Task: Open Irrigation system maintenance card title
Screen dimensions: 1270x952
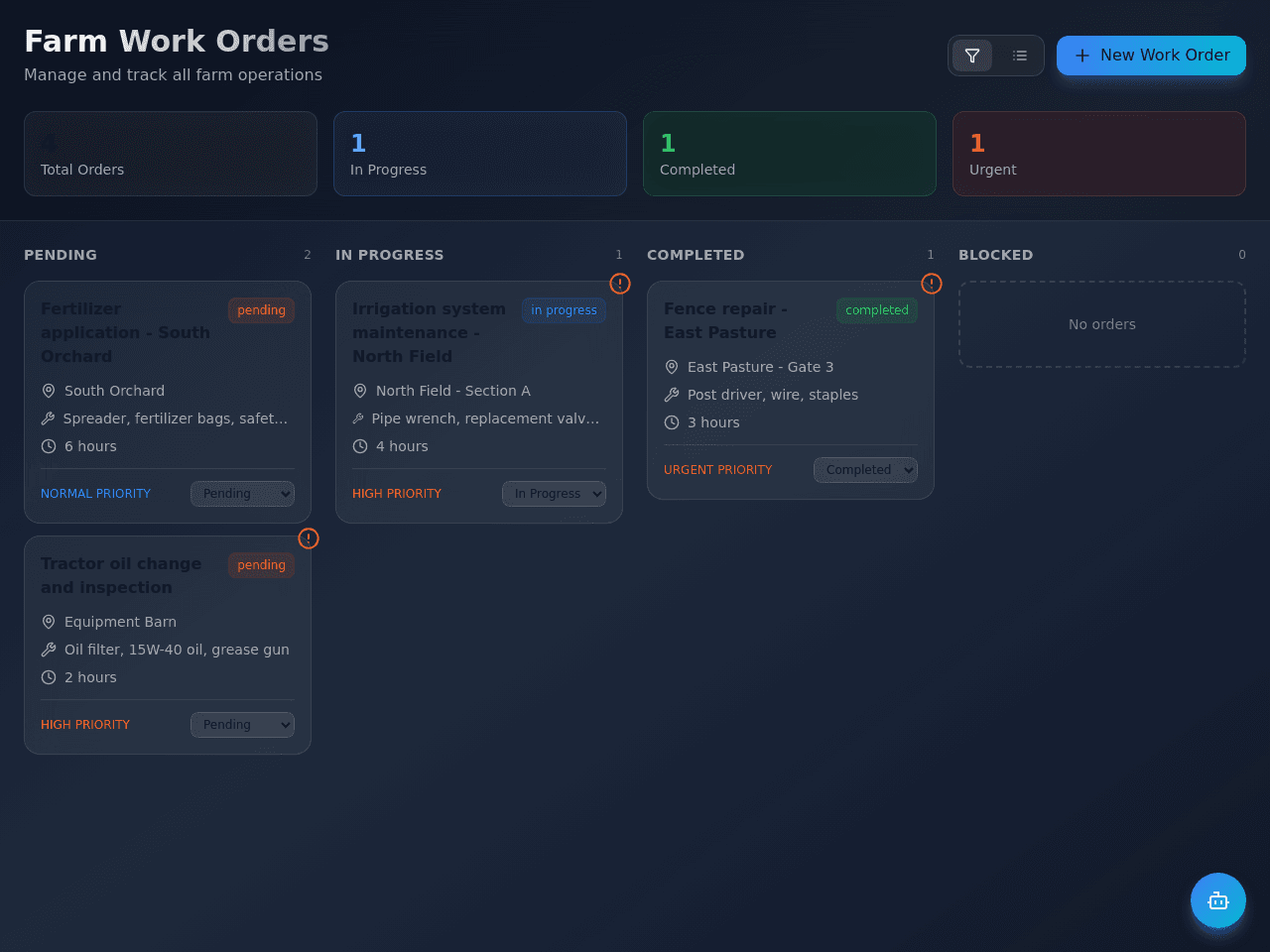Action: [x=429, y=333]
